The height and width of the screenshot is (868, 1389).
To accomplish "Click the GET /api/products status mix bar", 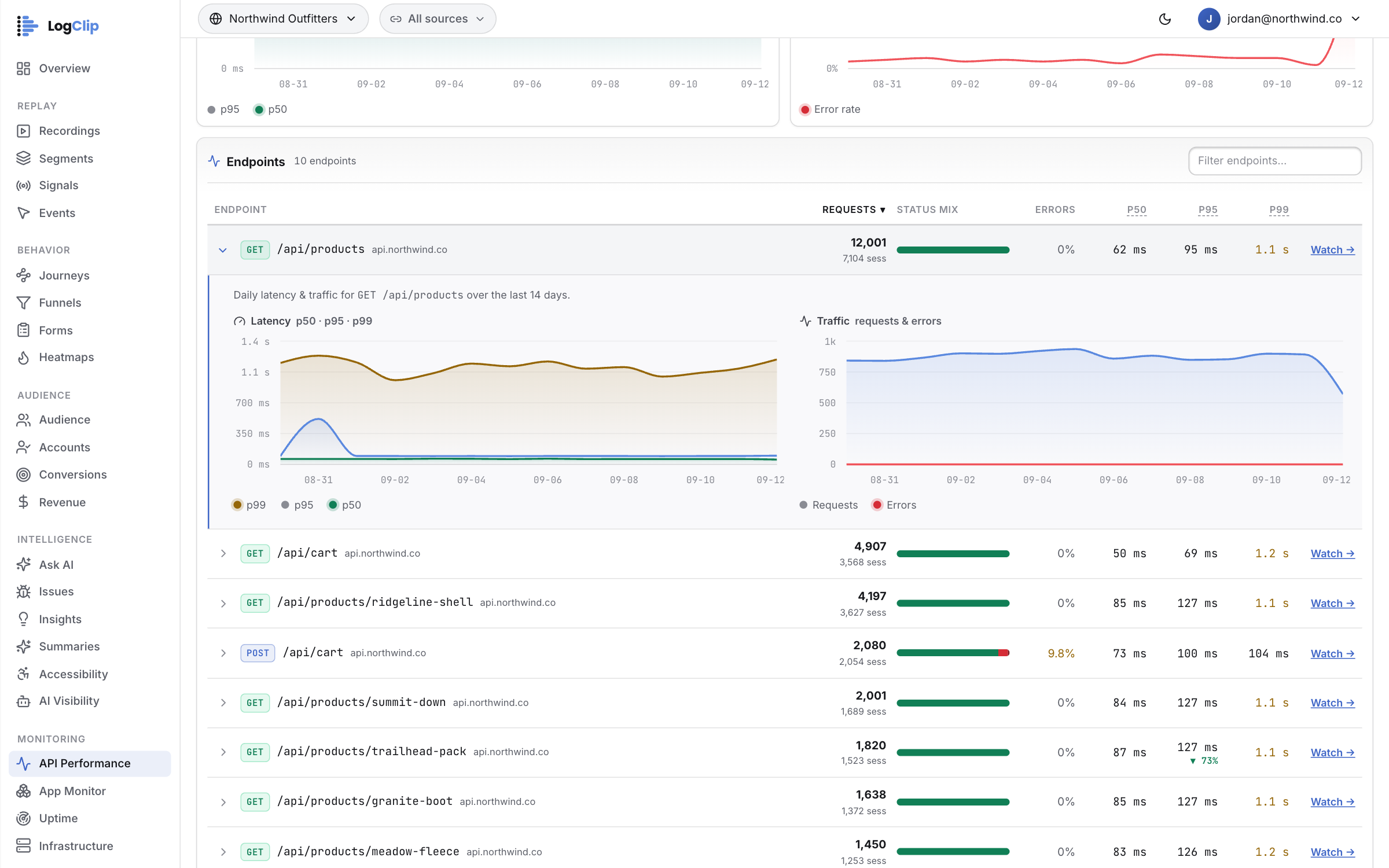I will (953, 250).
